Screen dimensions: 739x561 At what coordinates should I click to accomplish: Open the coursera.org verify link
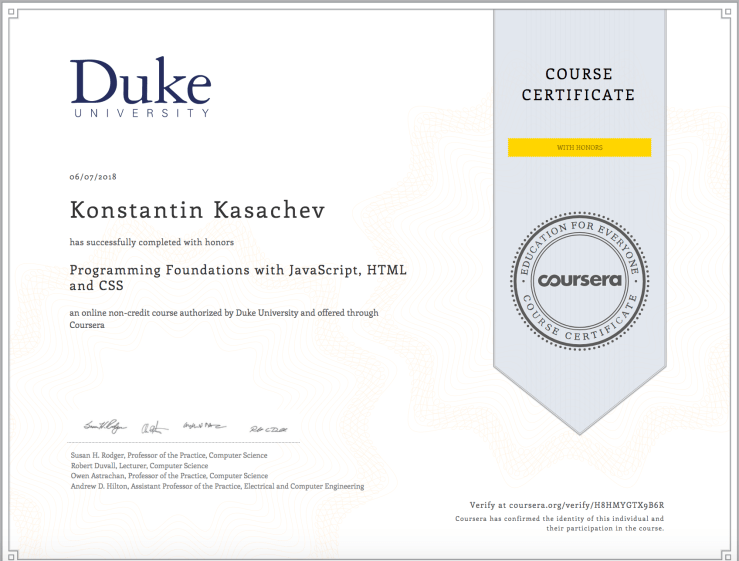pos(567,505)
